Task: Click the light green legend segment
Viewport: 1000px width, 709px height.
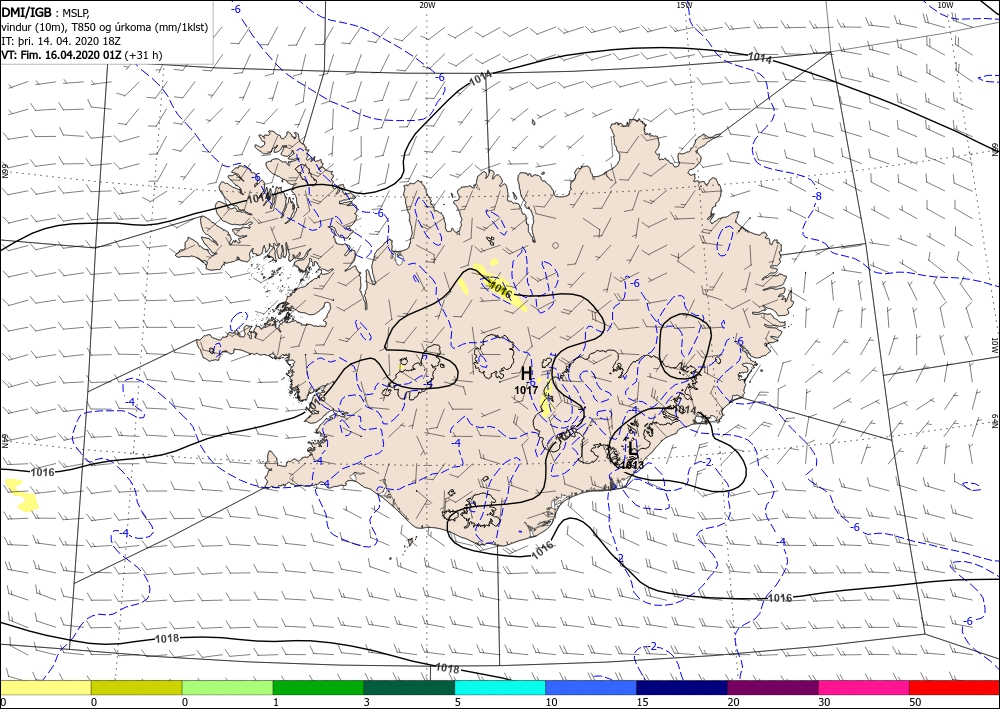Action: point(227,688)
